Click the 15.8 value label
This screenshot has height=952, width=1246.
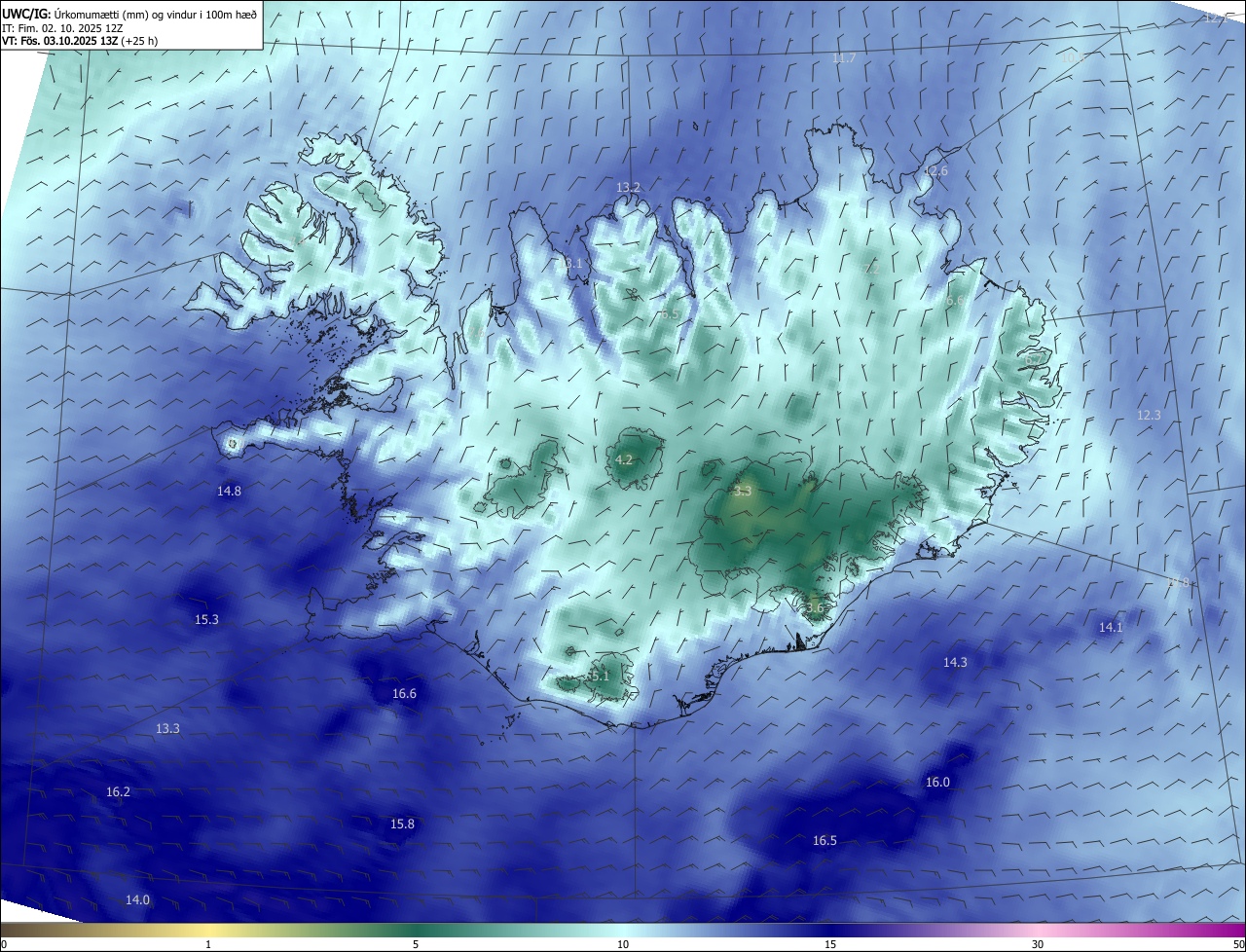pos(402,824)
